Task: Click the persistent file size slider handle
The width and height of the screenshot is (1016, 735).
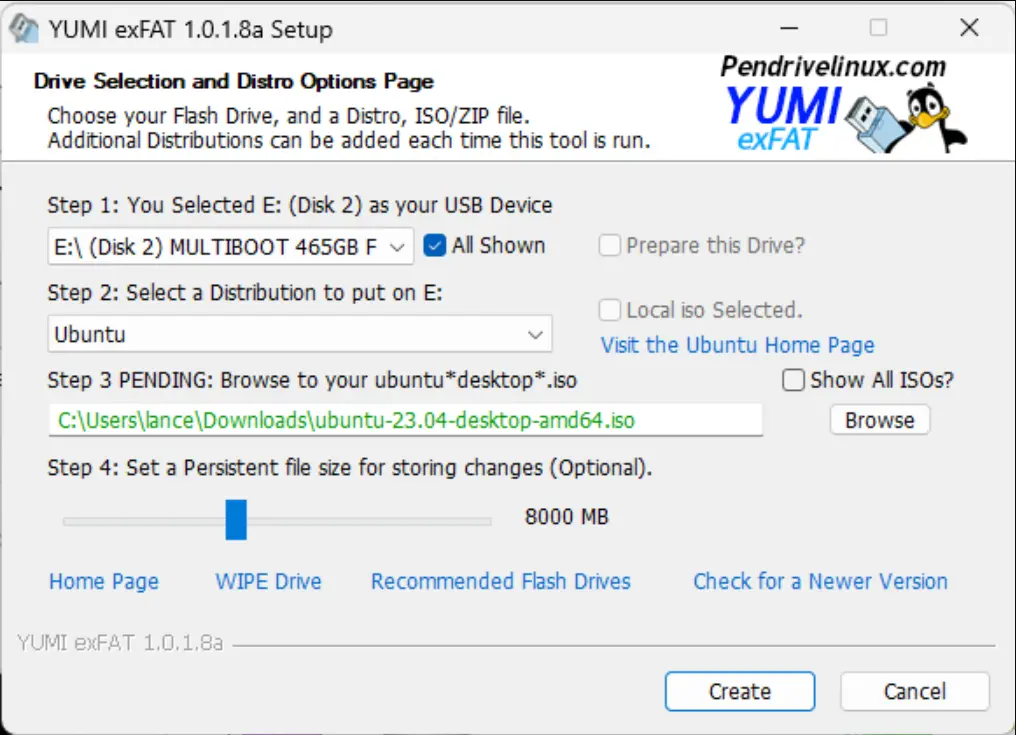Action: point(236,520)
